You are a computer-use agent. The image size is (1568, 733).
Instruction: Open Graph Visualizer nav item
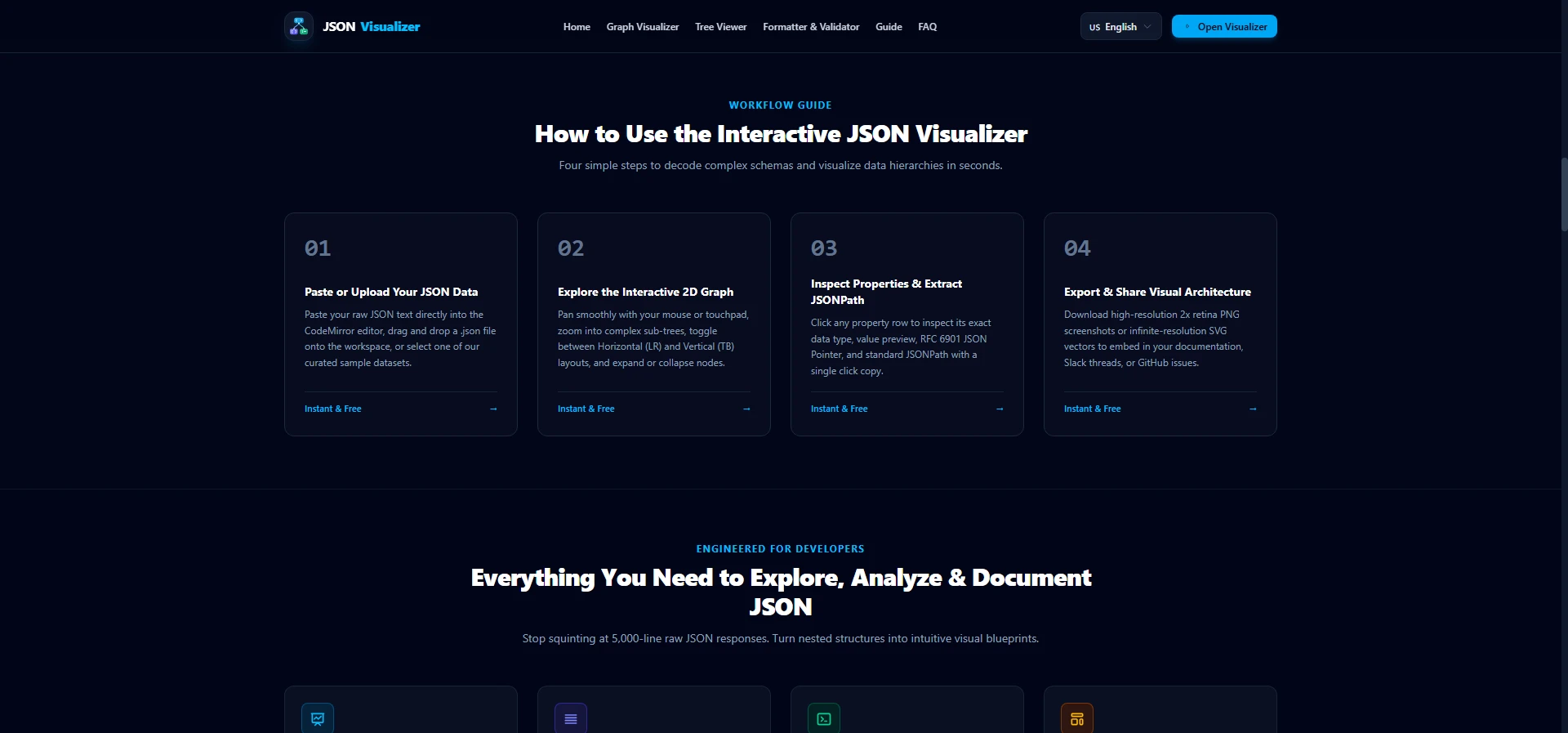643,27
